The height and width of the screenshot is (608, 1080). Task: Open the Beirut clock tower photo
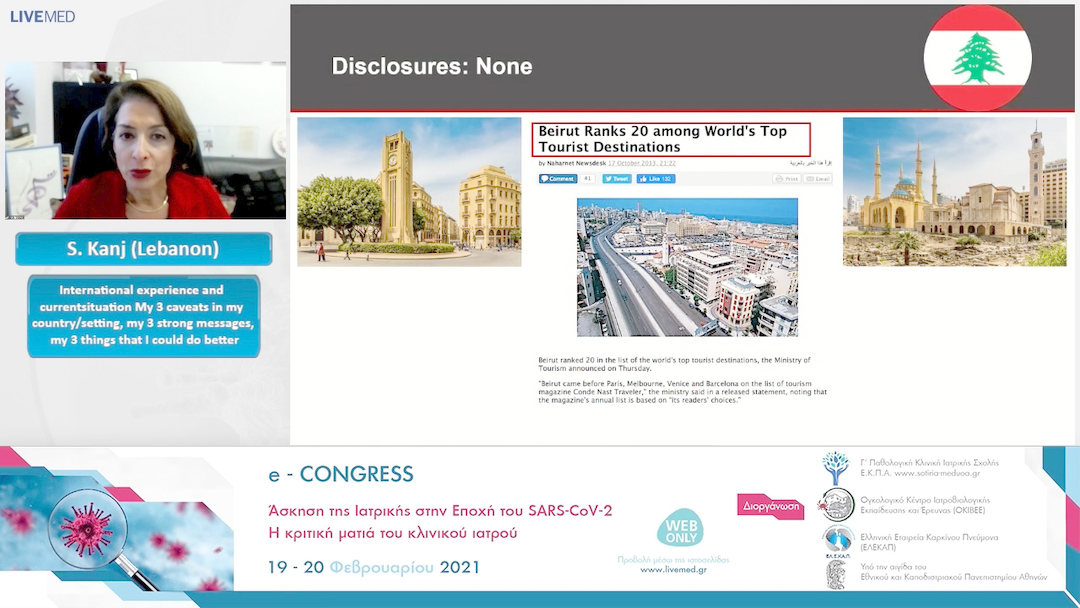pos(409,191)
